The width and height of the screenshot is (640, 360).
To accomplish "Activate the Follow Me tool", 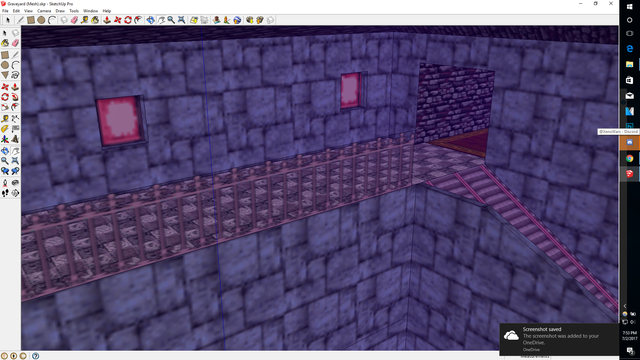I will (16, 97).
